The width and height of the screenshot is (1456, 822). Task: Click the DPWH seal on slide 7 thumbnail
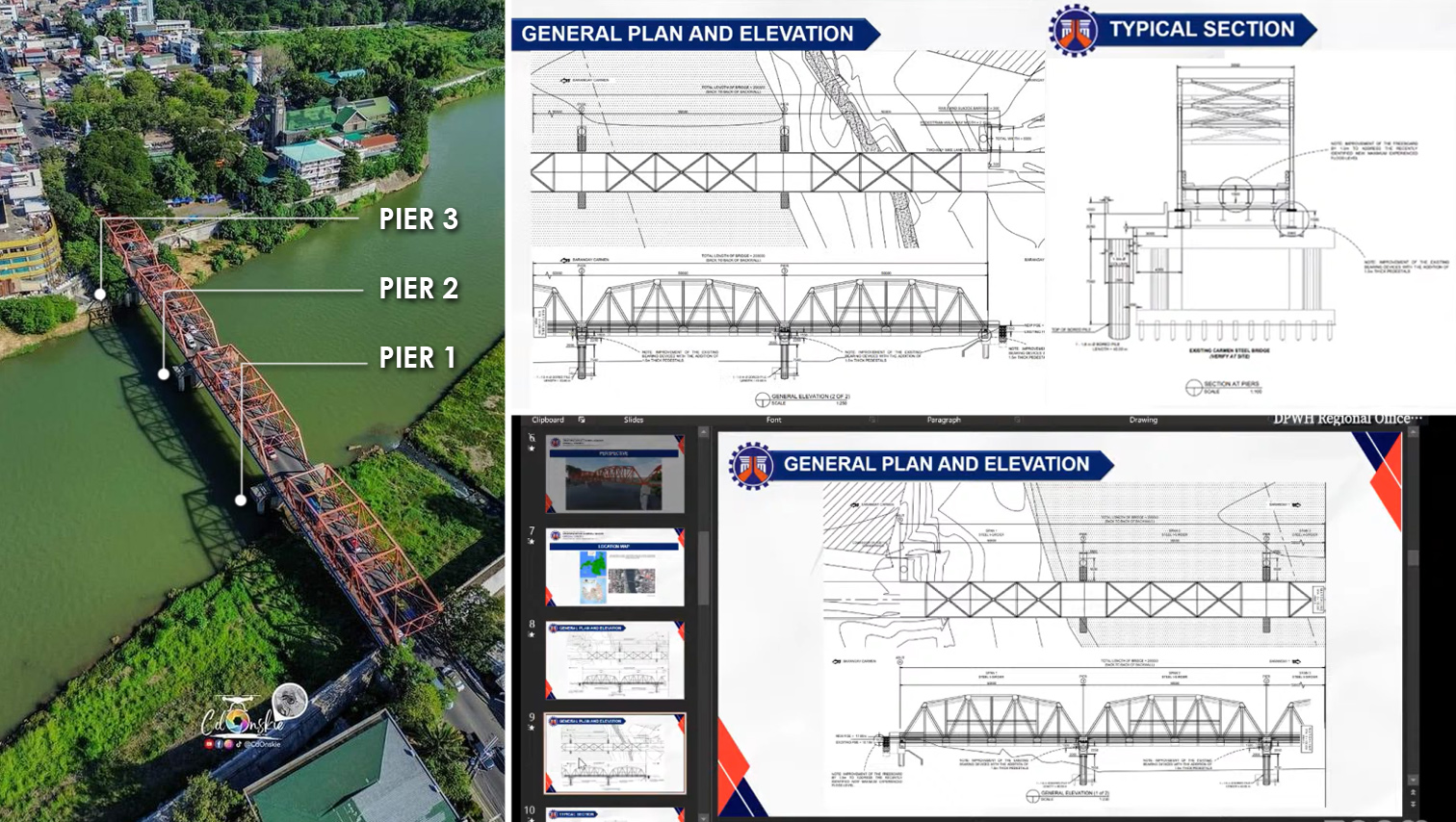[x=556, y=533]
